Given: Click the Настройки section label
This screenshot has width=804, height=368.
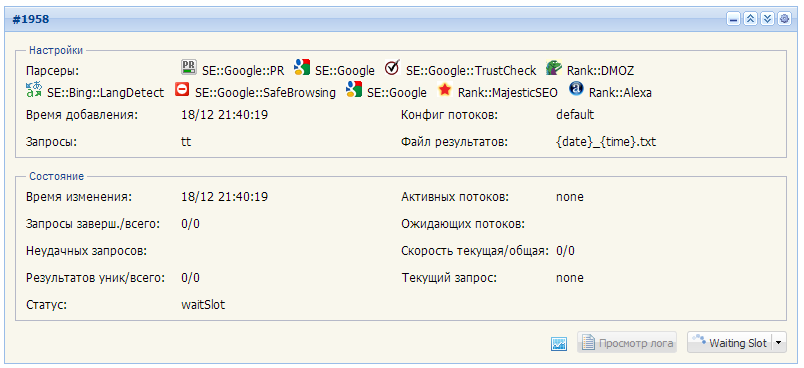Looking at the screenshot, I should coord(56,50).
